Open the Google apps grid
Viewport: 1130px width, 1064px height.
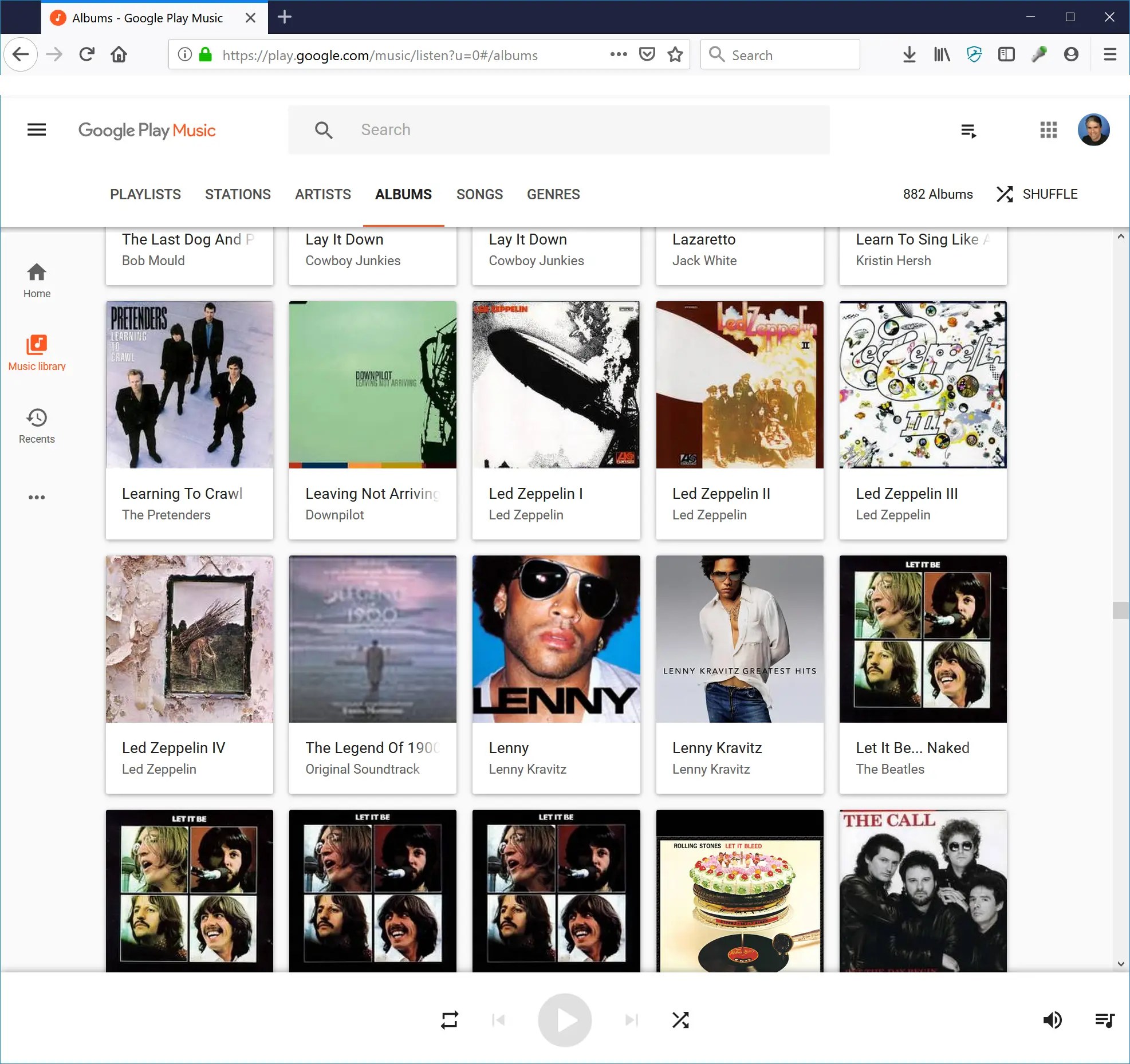click(x=1048, y=130)
